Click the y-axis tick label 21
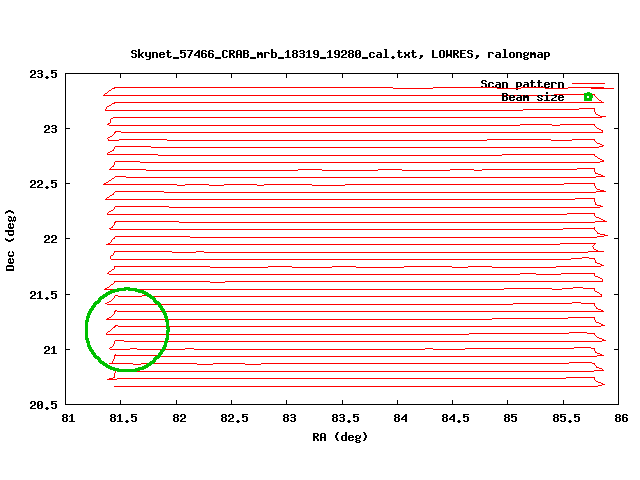Screen dimensions: 640x480 51,350
